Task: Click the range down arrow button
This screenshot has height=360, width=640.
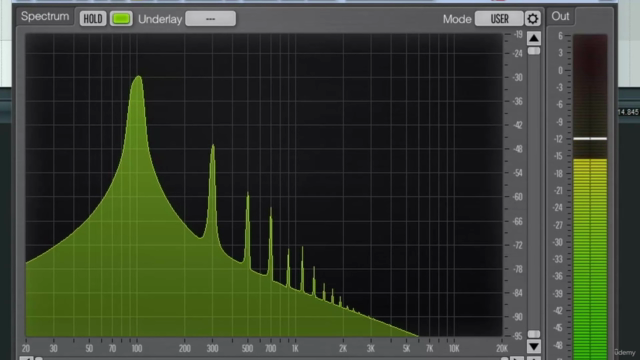Action: 533,347
